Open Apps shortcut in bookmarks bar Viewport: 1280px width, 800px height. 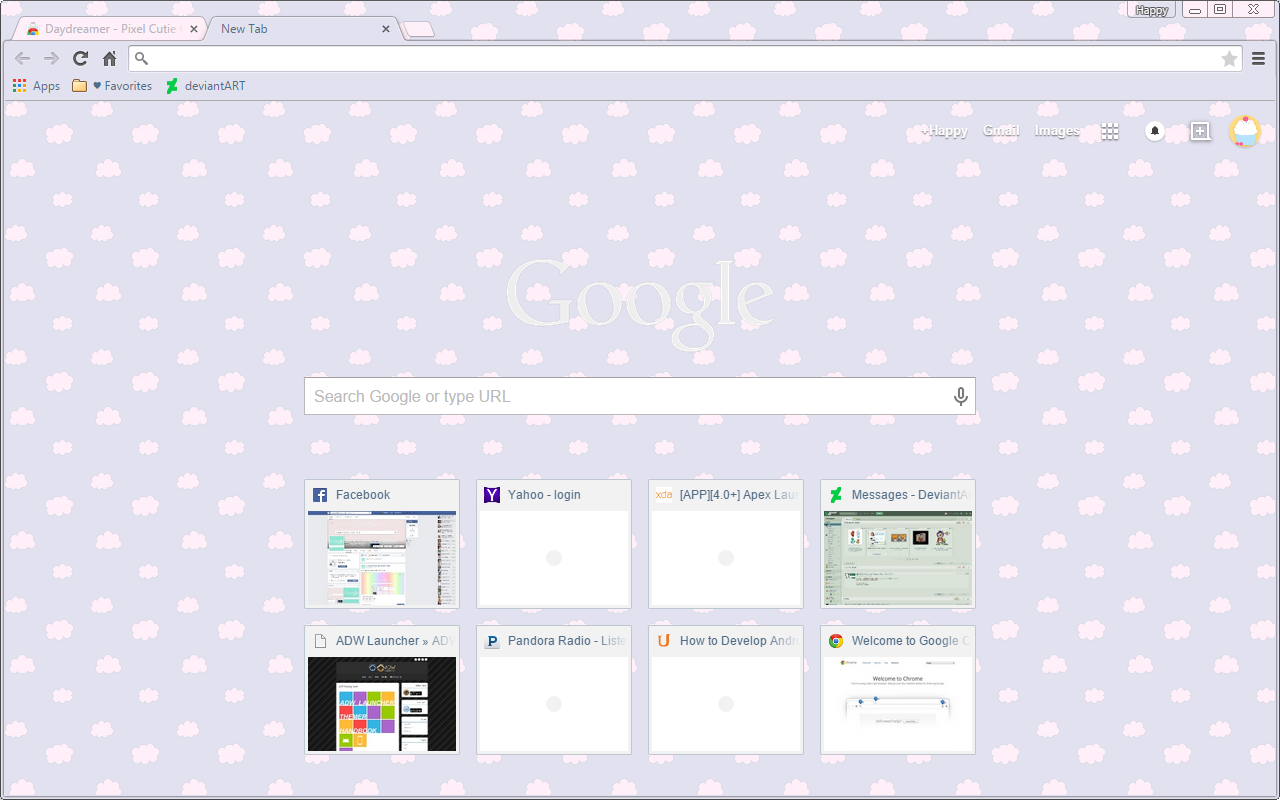click(37, 86)
